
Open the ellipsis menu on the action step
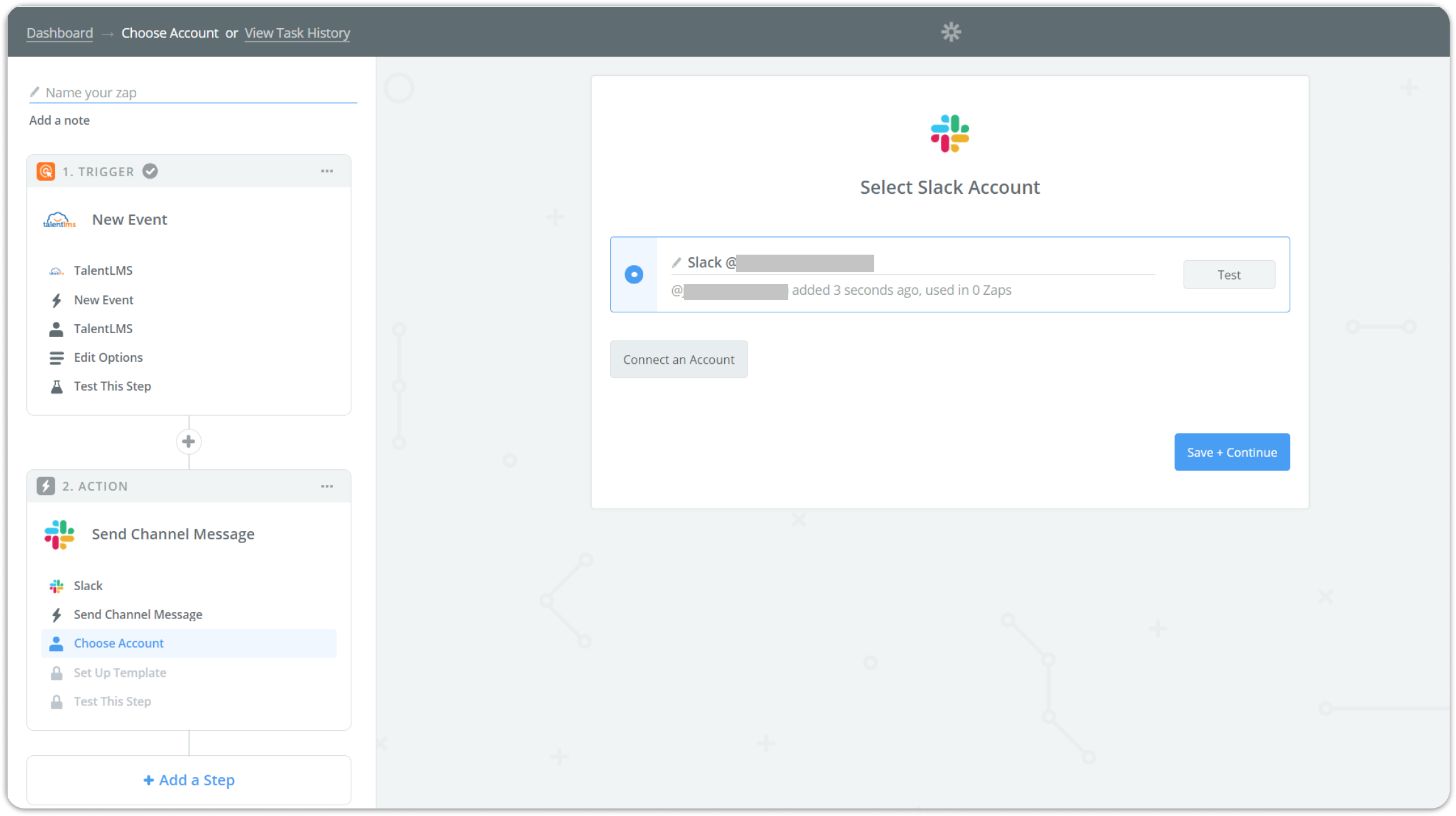327,485
